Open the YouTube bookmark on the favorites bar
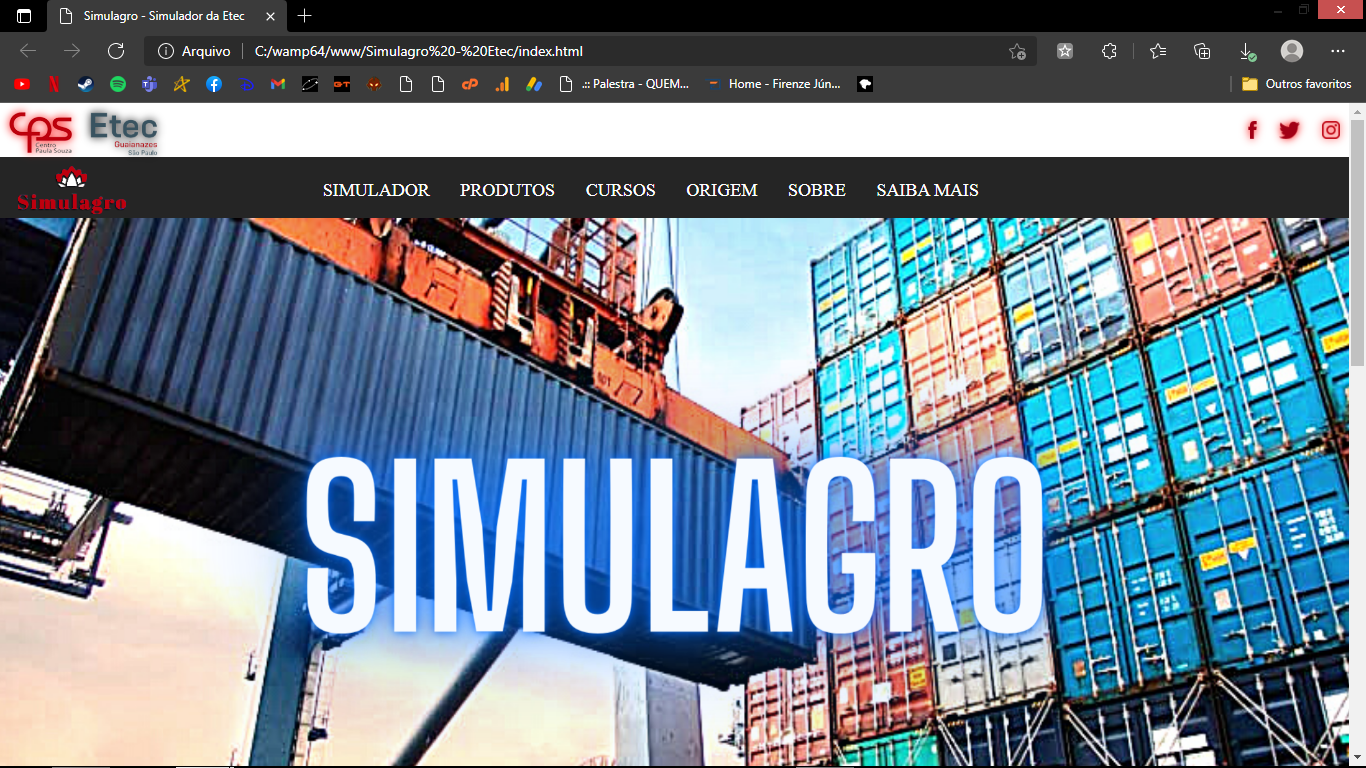1366x768 pixels. 21,84
